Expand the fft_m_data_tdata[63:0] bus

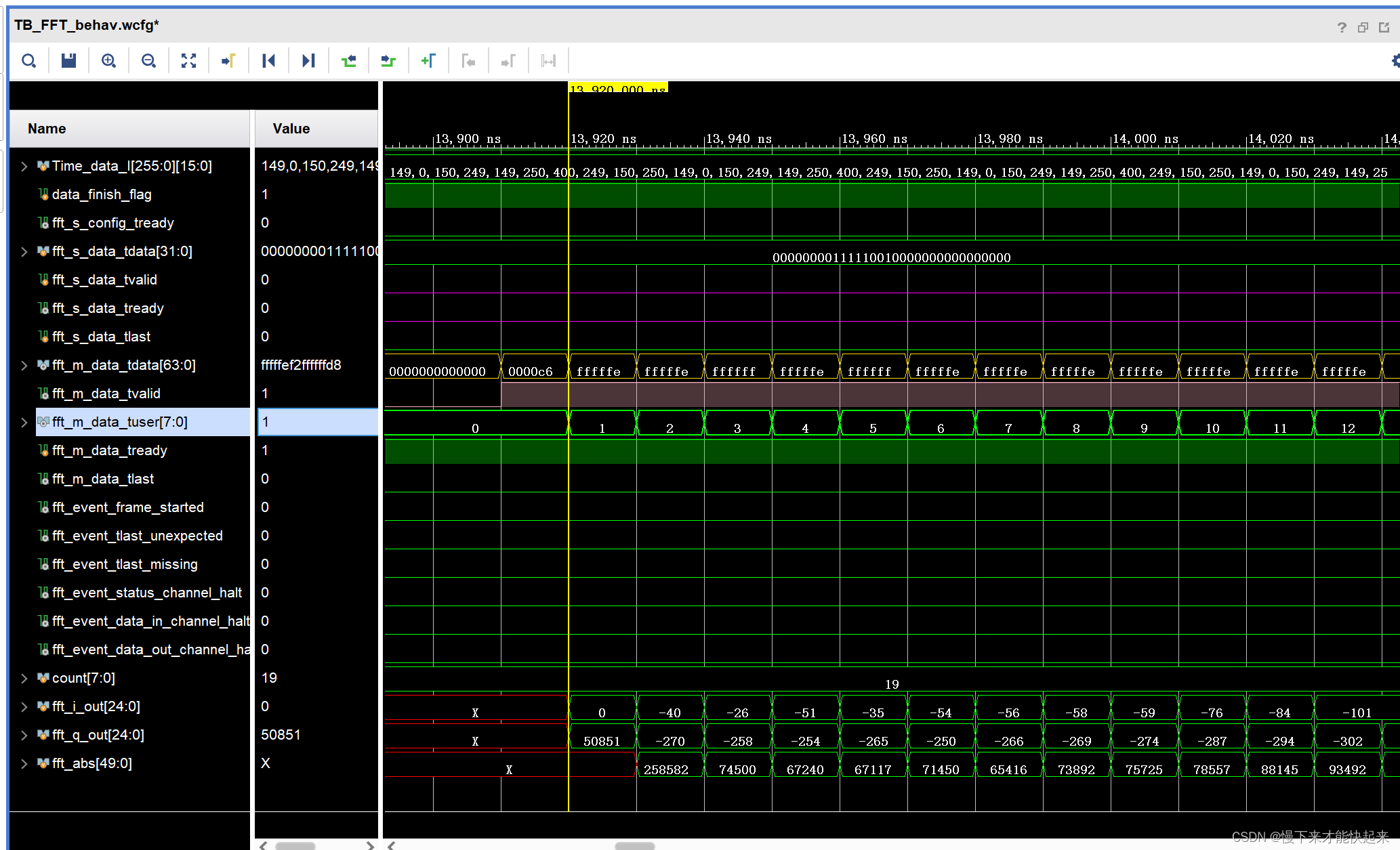24,364
